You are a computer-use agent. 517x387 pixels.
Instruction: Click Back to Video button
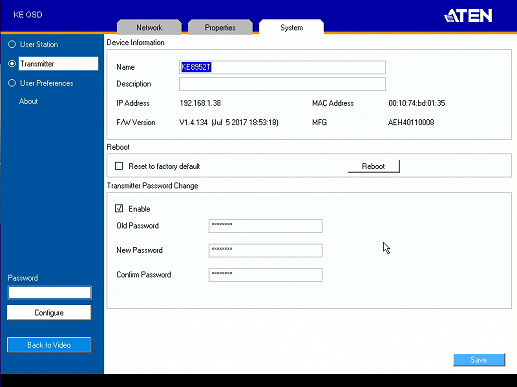point(49,345)
